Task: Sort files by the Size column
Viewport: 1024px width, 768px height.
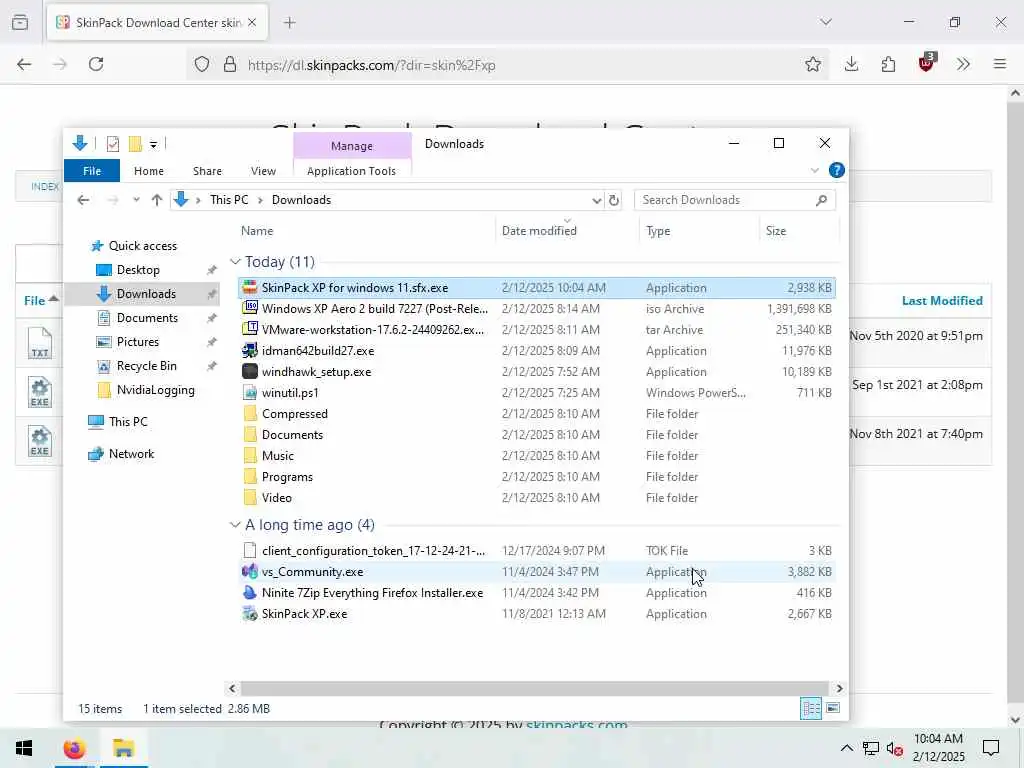Action: click(x=776, y=231)
